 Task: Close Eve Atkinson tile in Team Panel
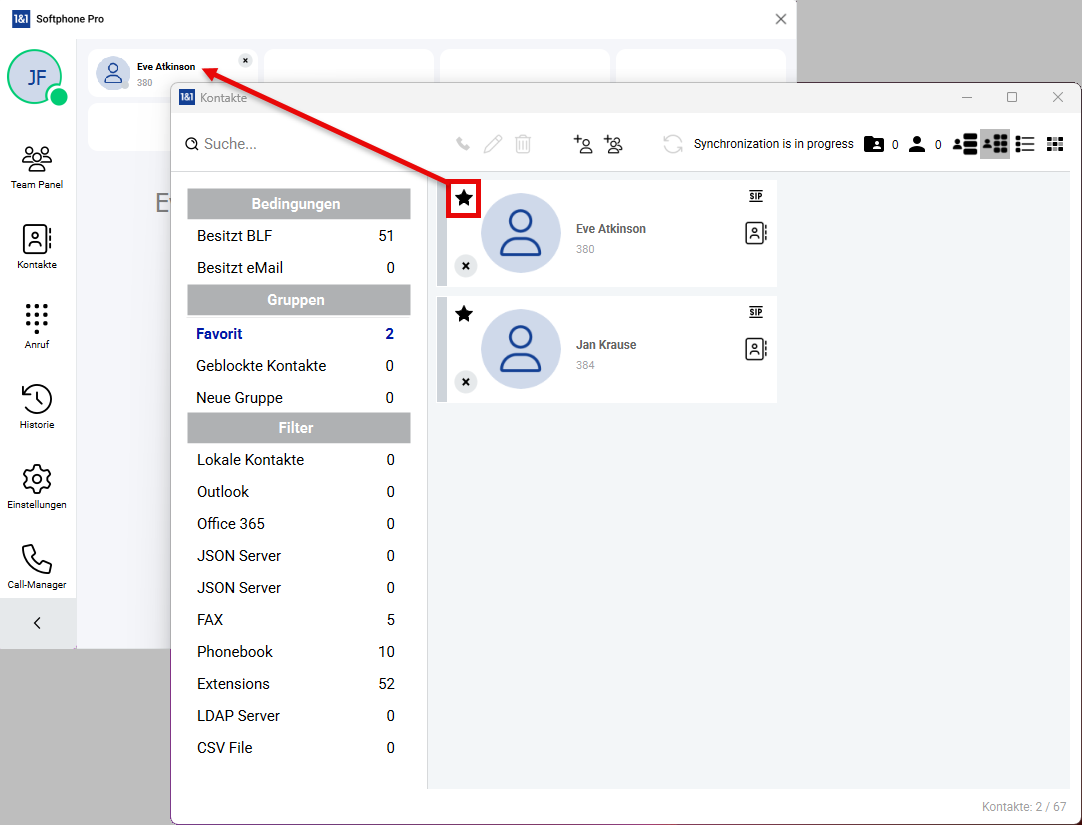245,60
